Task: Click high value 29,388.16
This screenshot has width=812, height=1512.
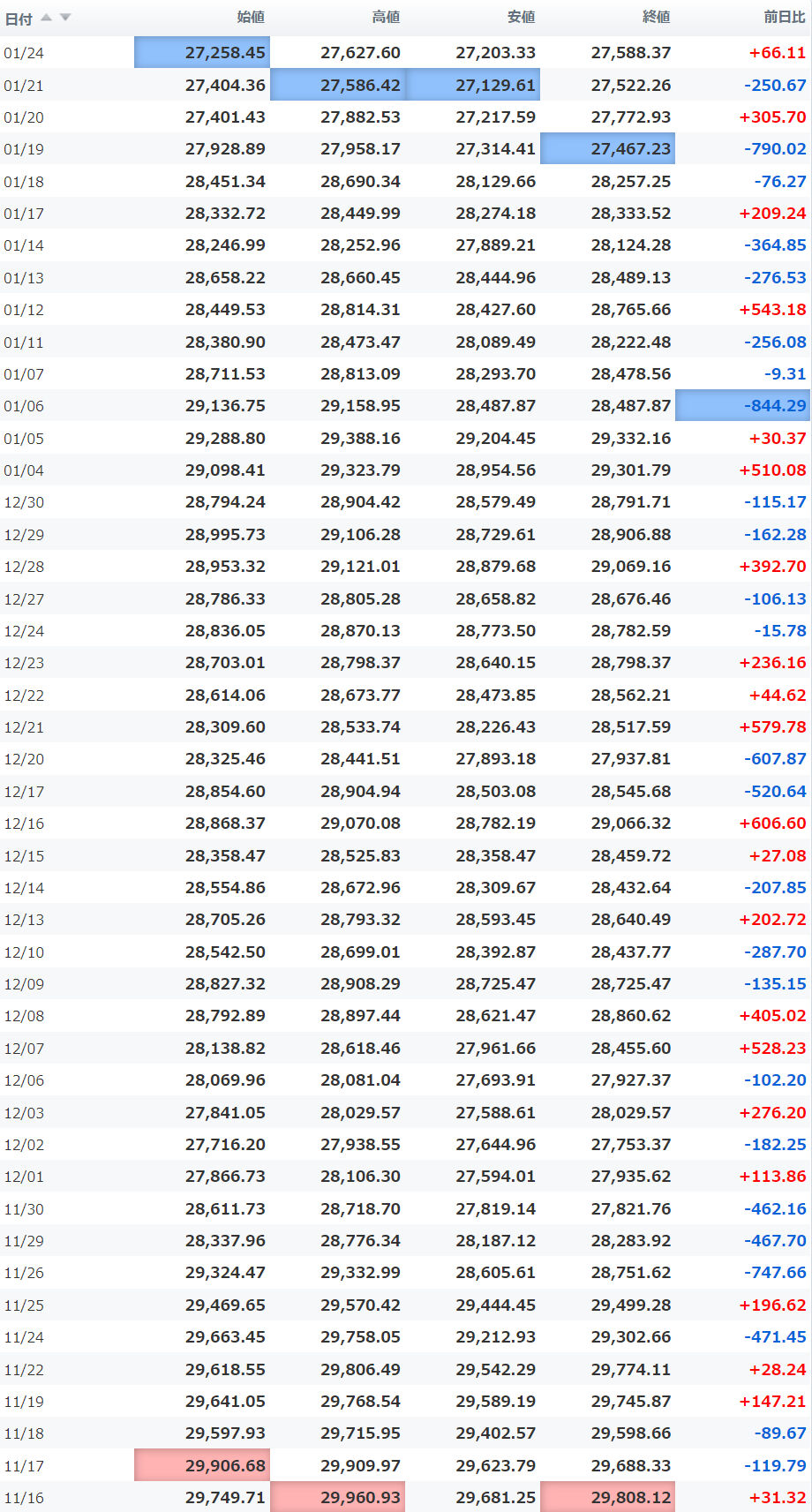Action: pyautogui.click(x=360, y=439)
